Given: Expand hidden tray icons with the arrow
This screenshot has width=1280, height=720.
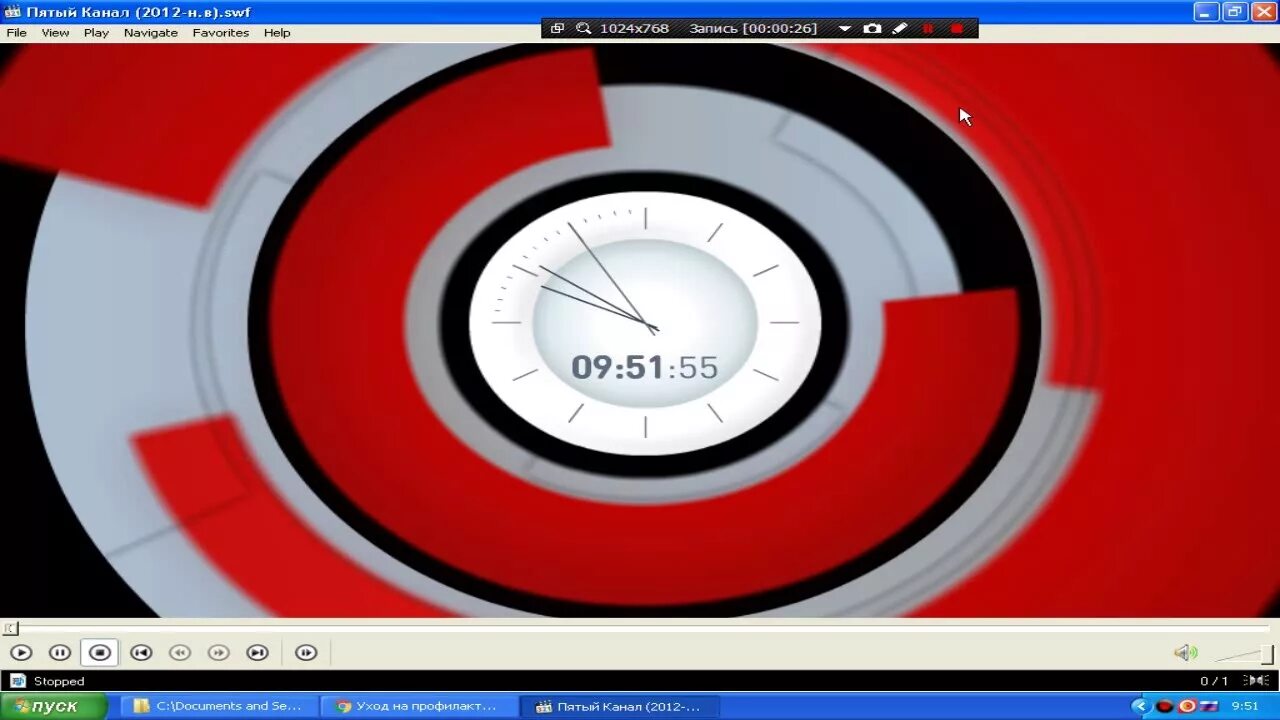Looking at the screenshot, I should click(1141, 706).
